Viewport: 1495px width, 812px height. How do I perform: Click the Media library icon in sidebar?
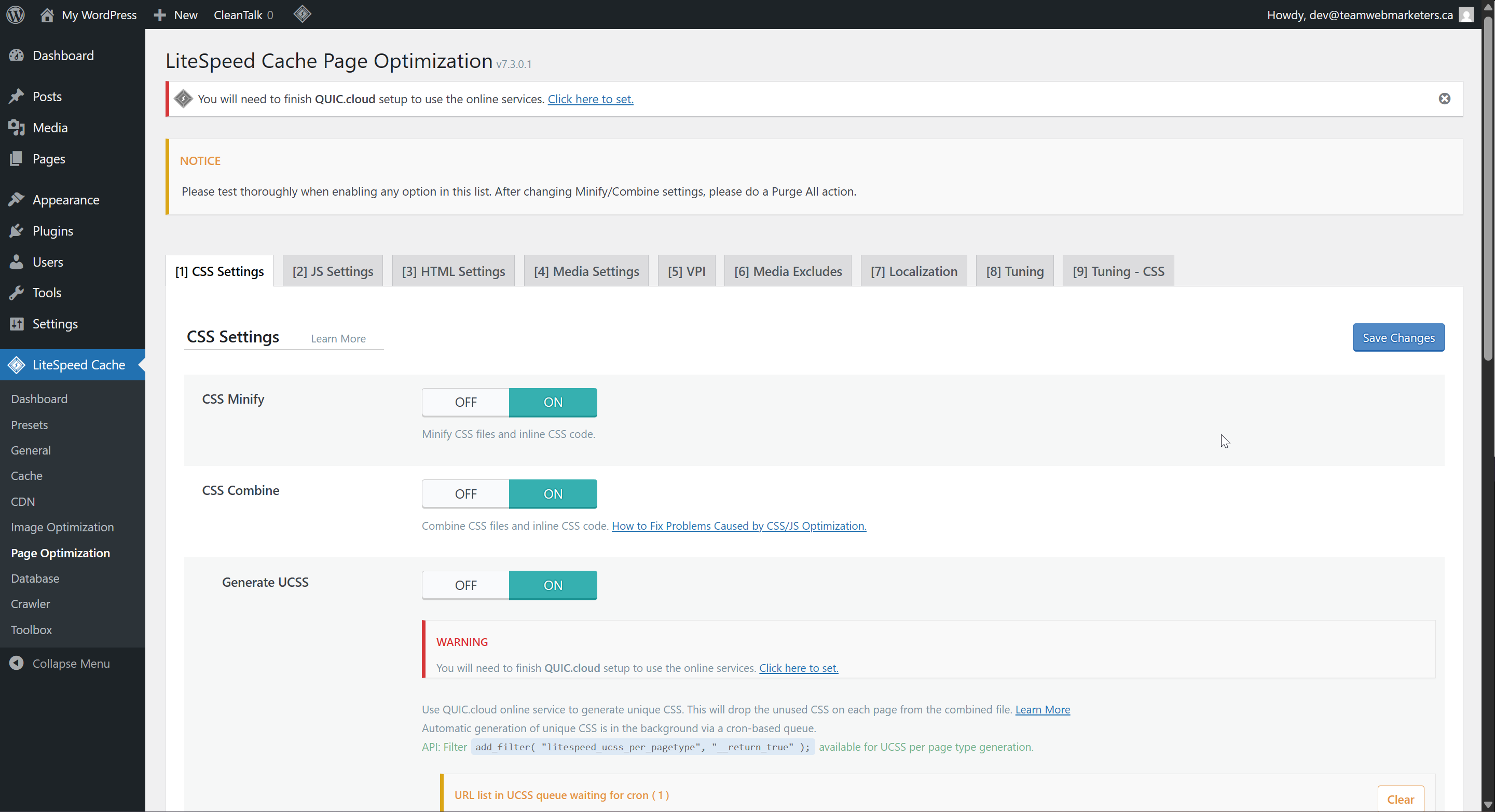tap(16, 128)
